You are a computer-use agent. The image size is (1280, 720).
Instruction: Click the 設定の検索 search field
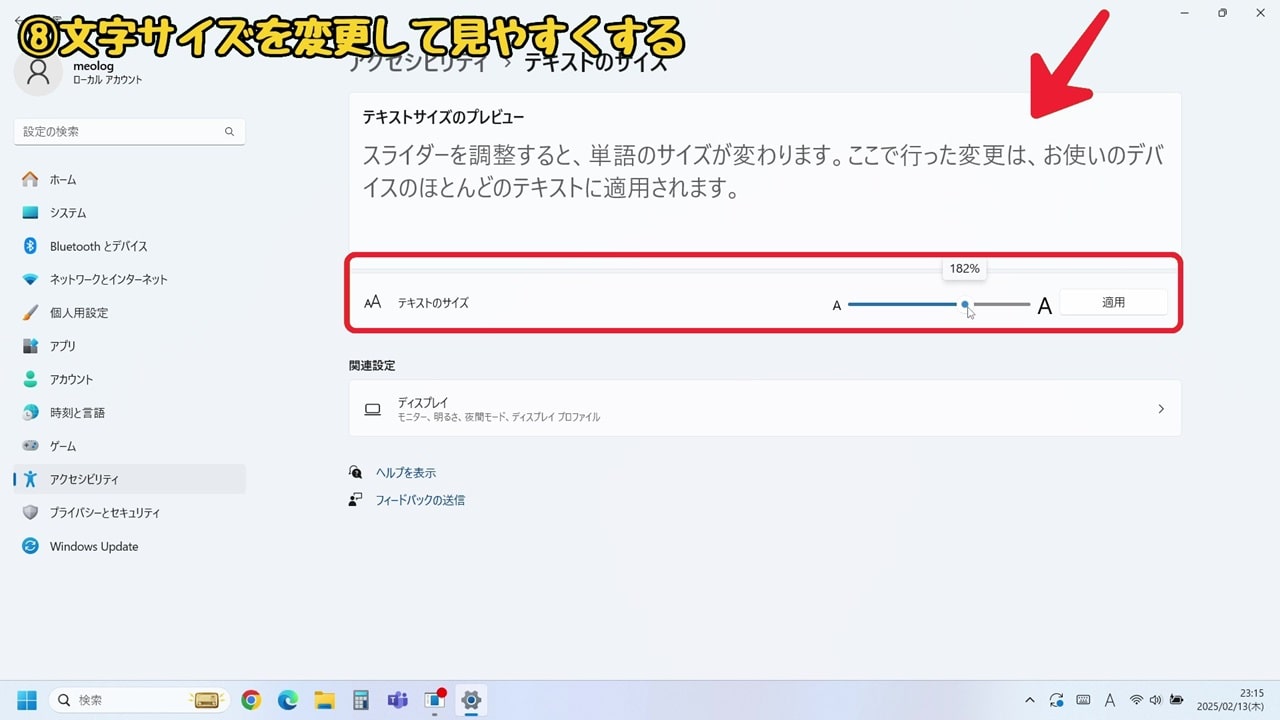click(129, 131)
